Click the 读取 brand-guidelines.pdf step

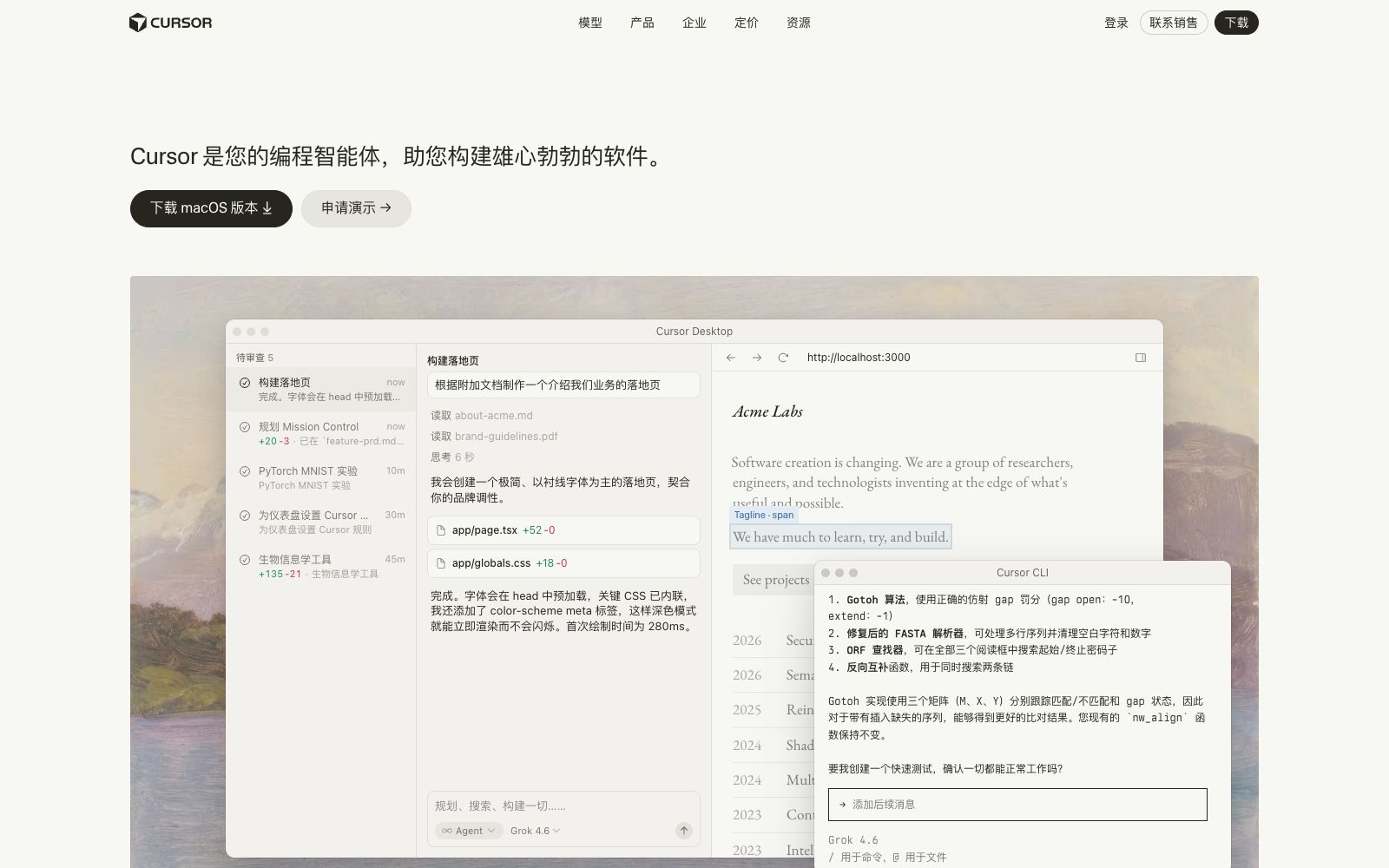click(x=494, y=437)
